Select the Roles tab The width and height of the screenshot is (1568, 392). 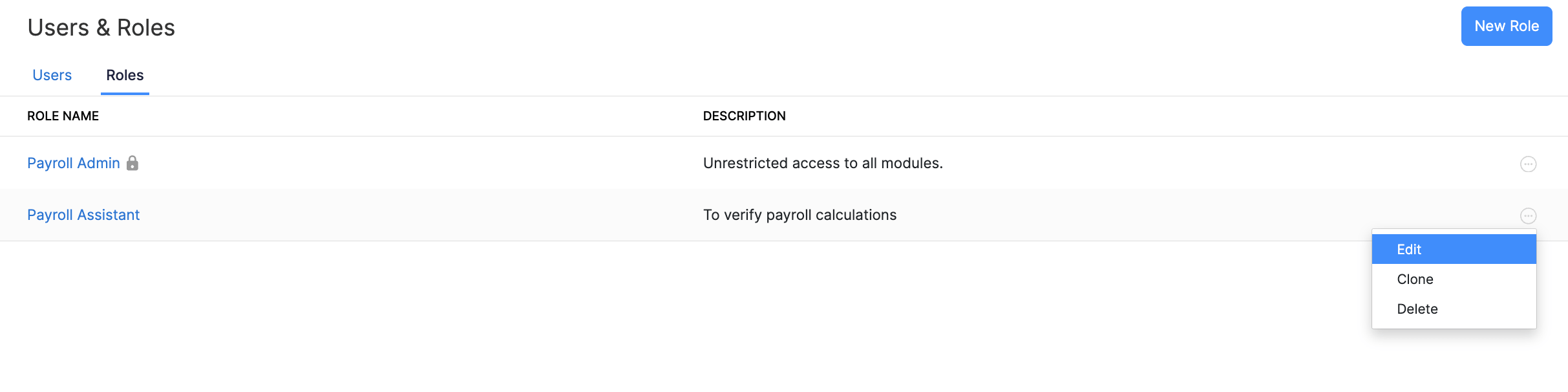[125, 75]
